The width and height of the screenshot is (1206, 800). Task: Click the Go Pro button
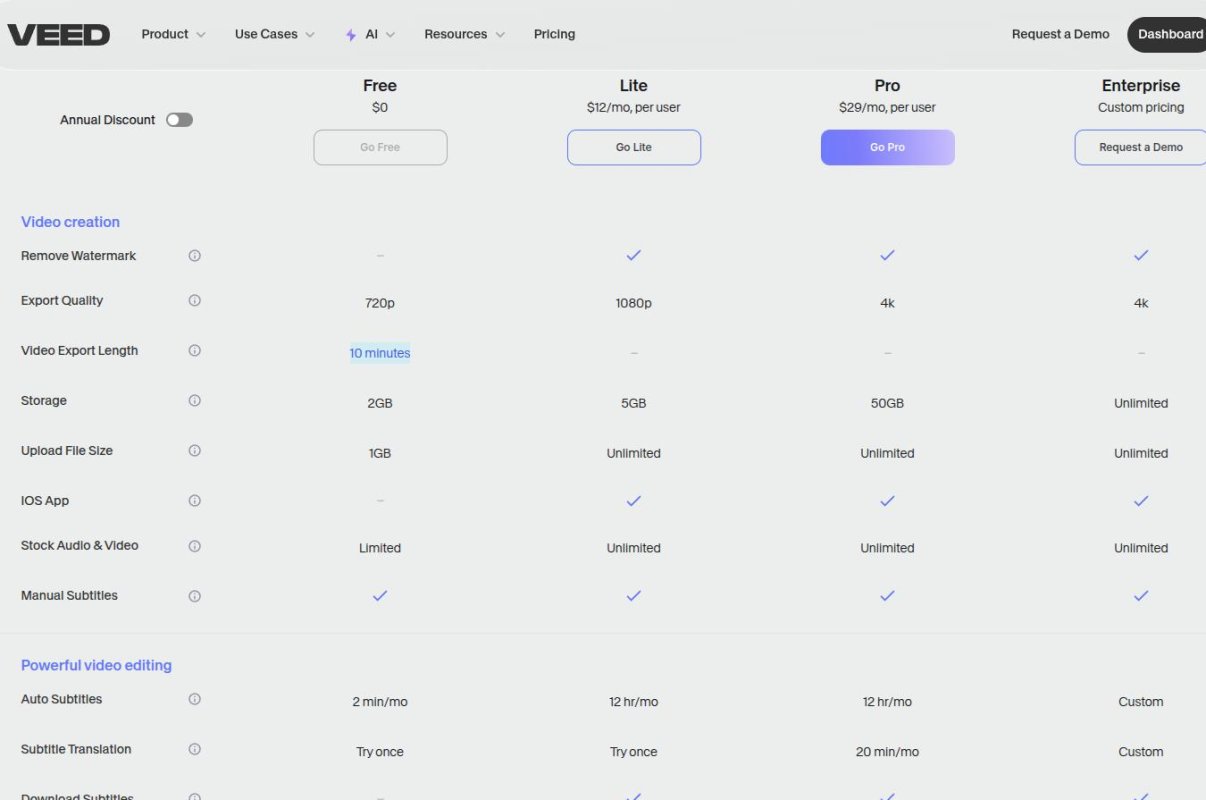tap(887, 147)
